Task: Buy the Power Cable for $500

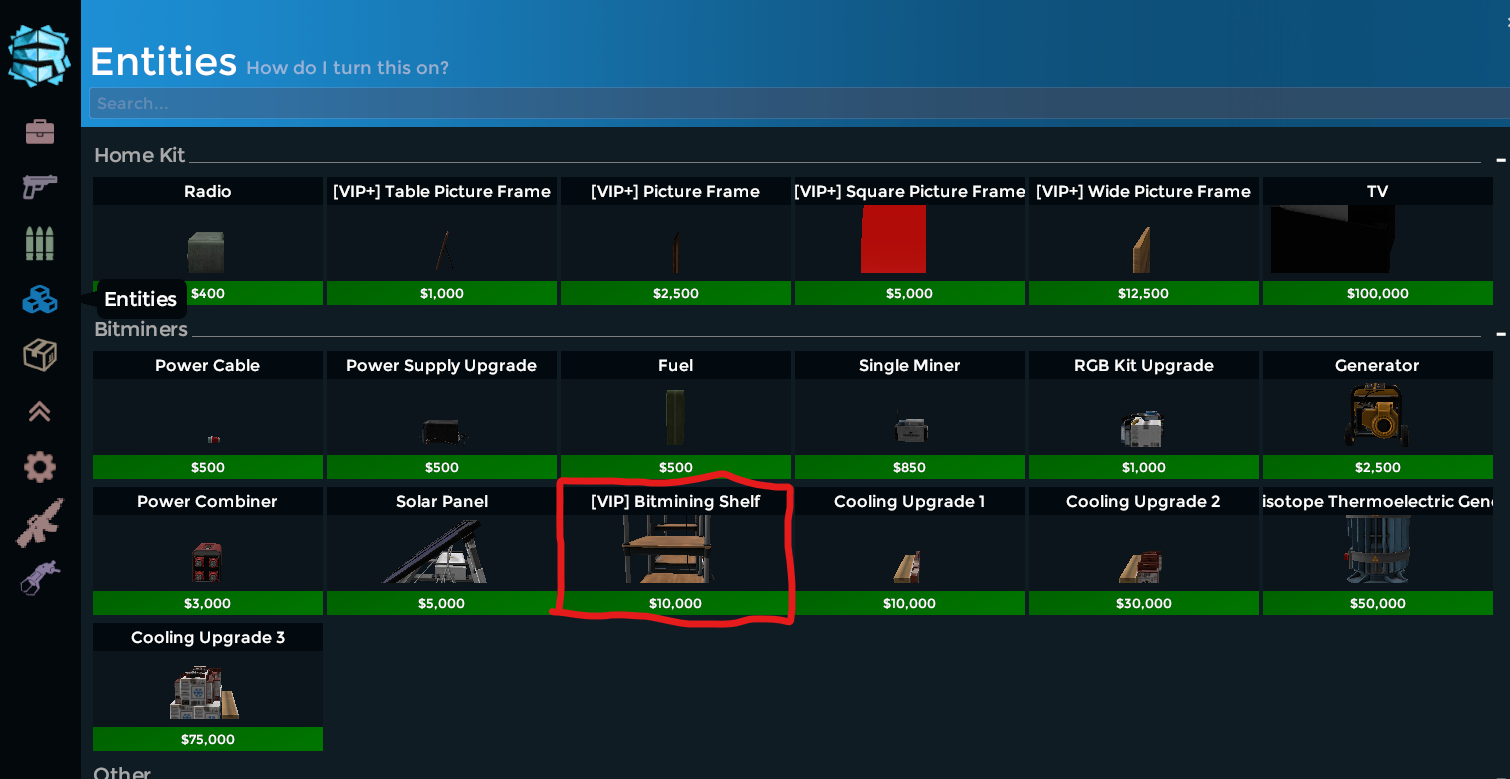Action: coord(208,467)
